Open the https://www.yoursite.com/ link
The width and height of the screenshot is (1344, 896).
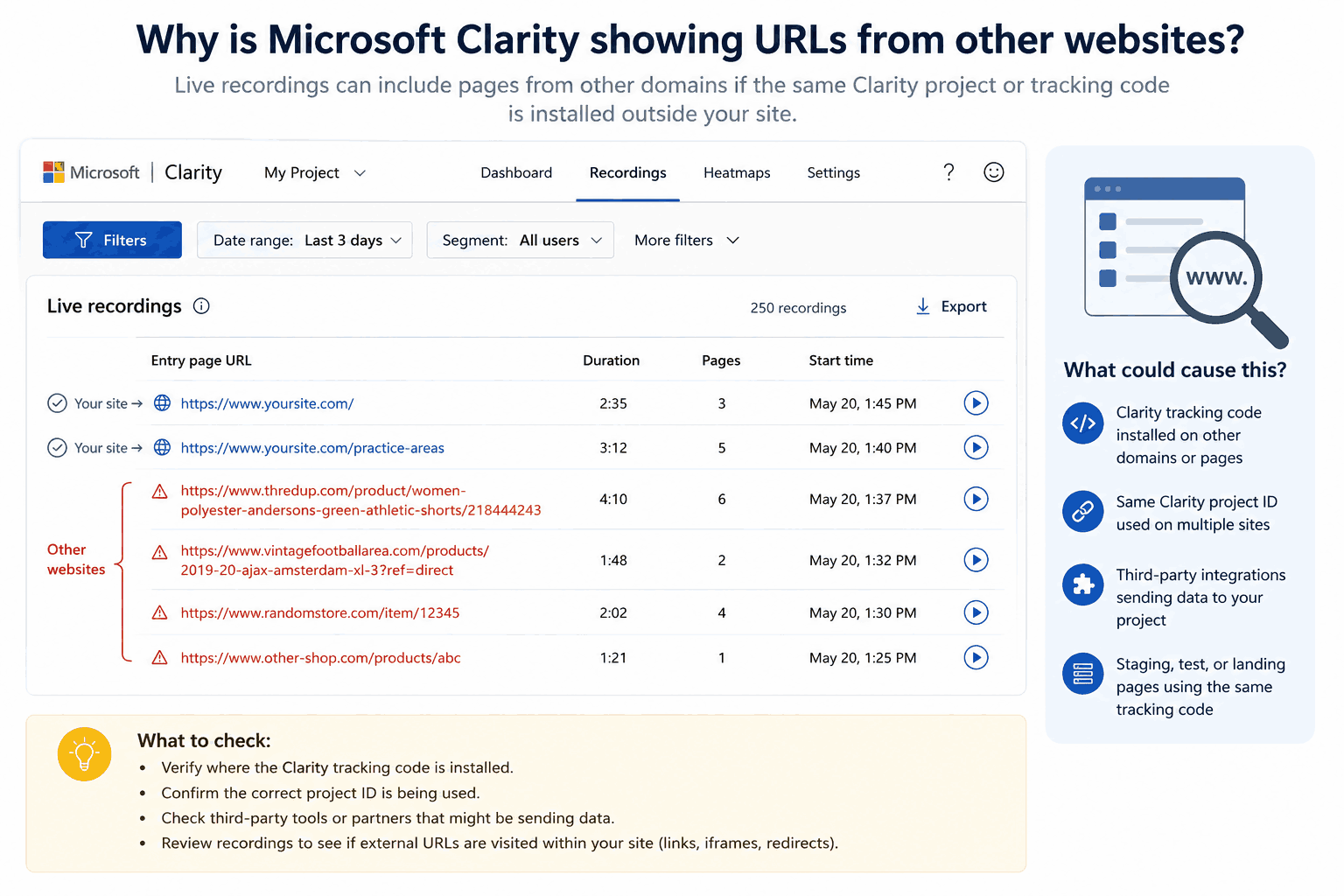click(267, 404)
